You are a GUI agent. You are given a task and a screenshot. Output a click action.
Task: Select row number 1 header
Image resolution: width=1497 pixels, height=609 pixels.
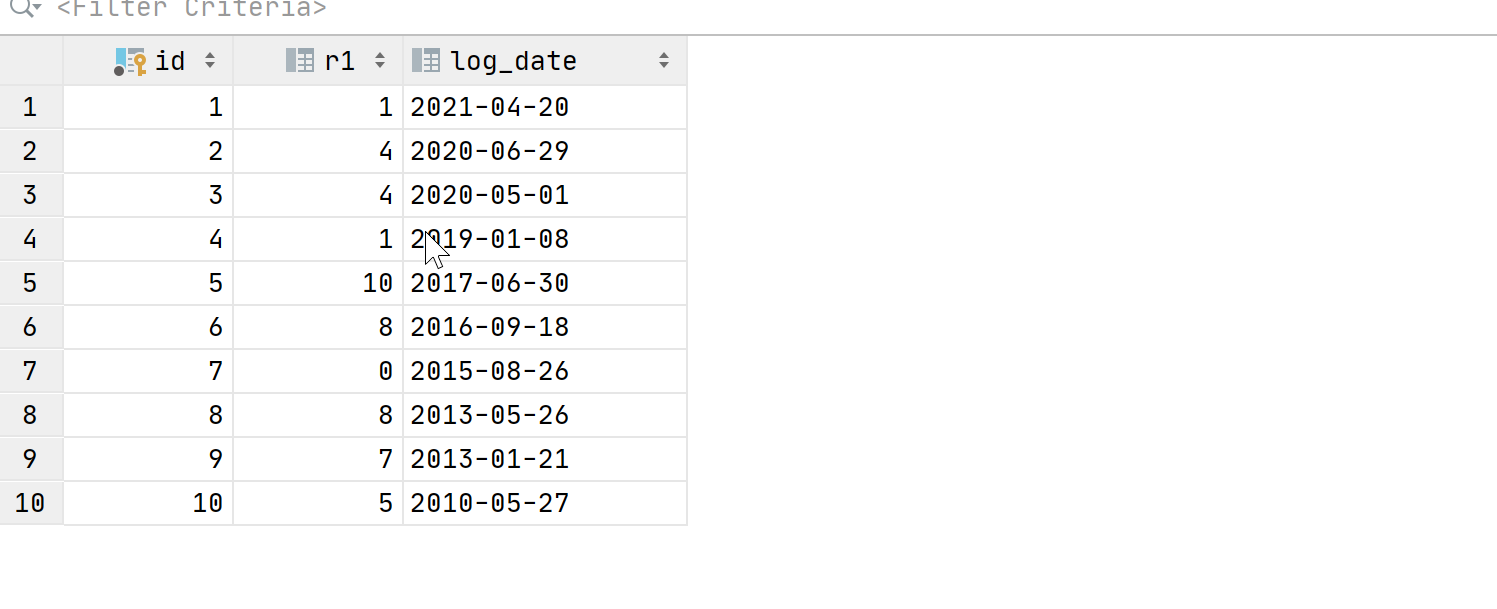point(31,107)
